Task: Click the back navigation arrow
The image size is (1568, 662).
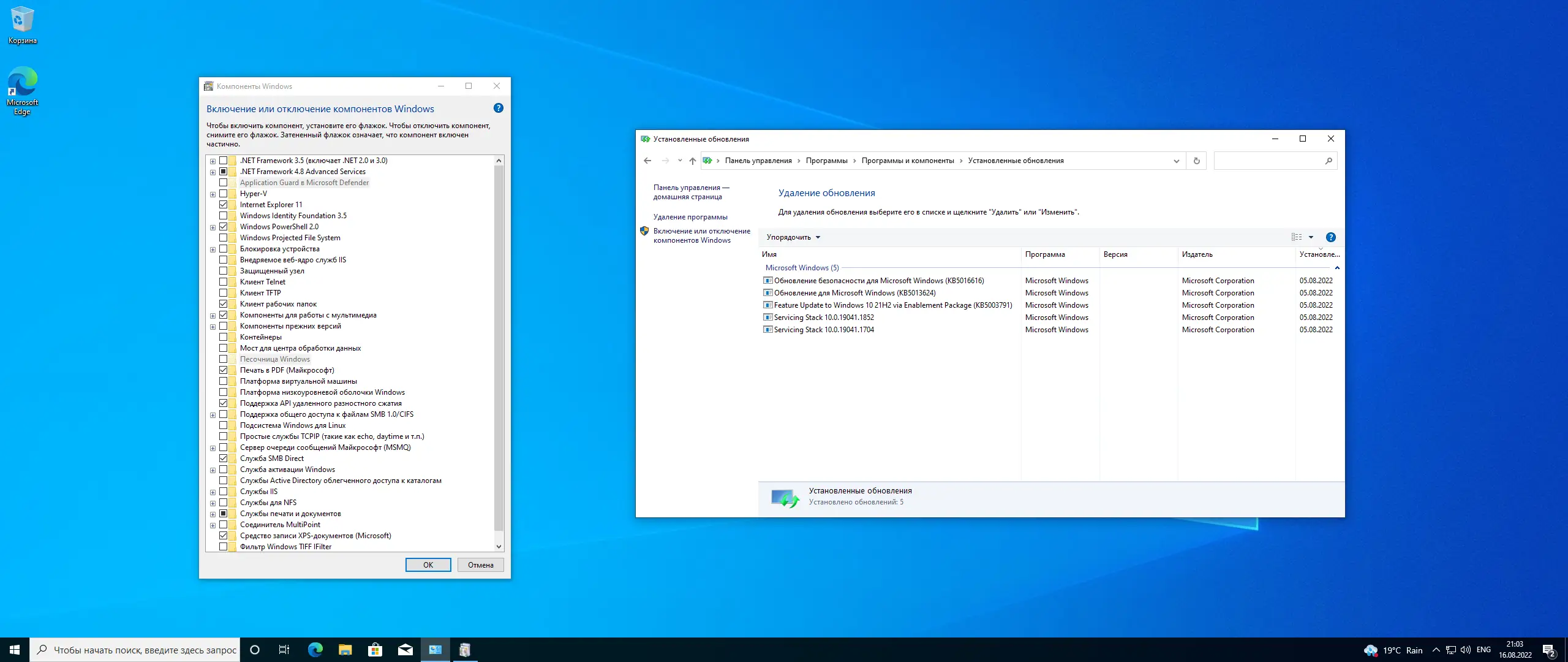Action: [x=647, y=161]
